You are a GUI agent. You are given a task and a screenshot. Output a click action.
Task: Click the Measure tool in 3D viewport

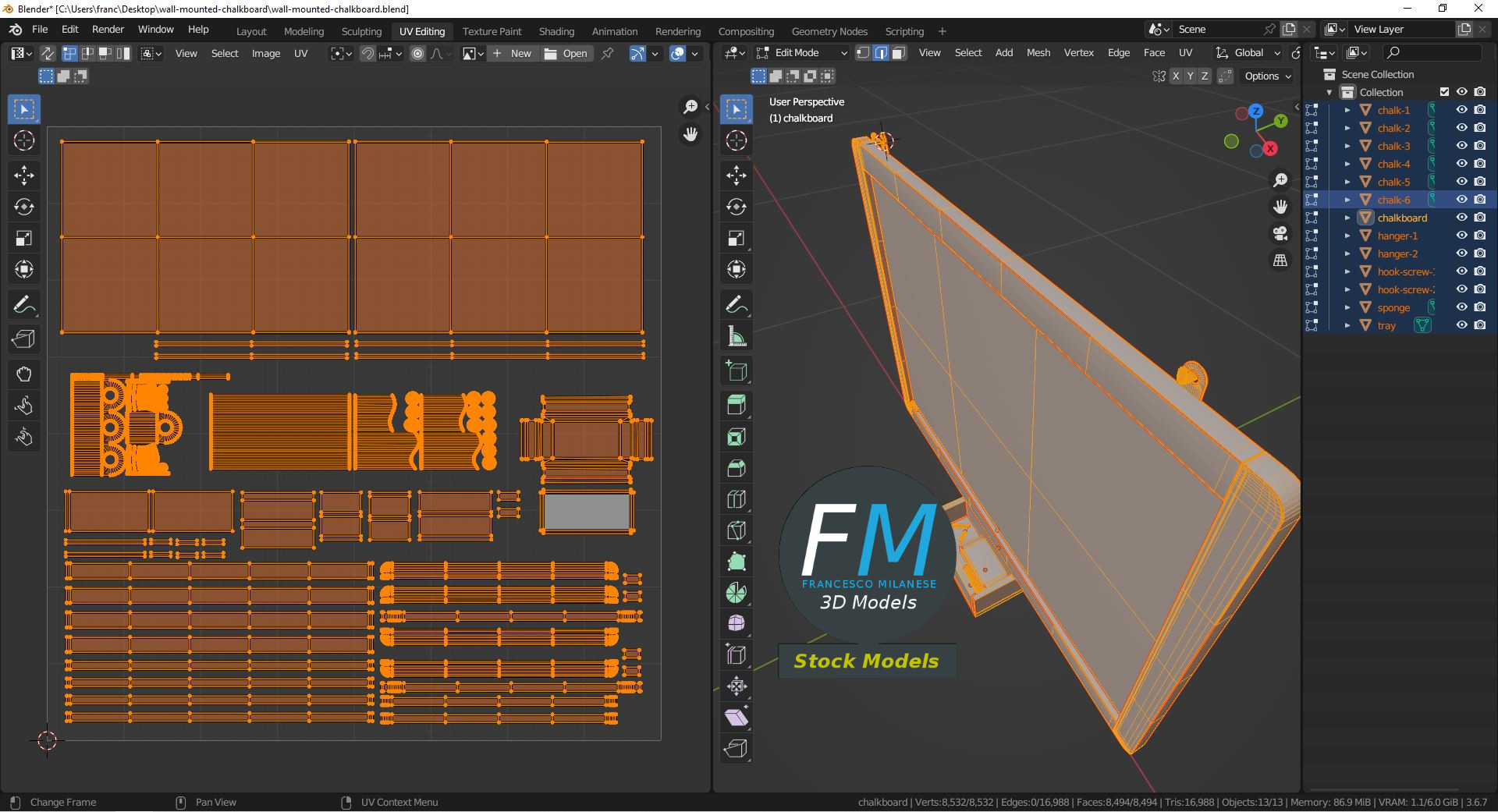[736, 337]
